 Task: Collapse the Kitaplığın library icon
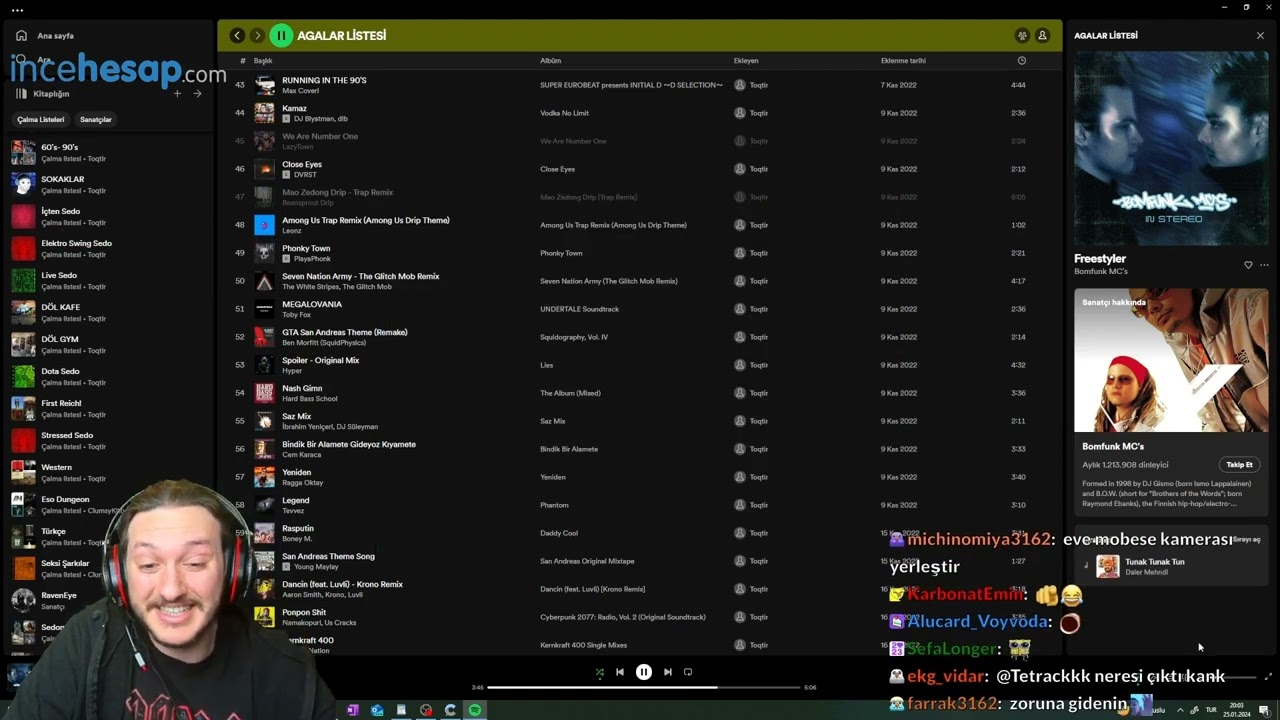(21, 93)
